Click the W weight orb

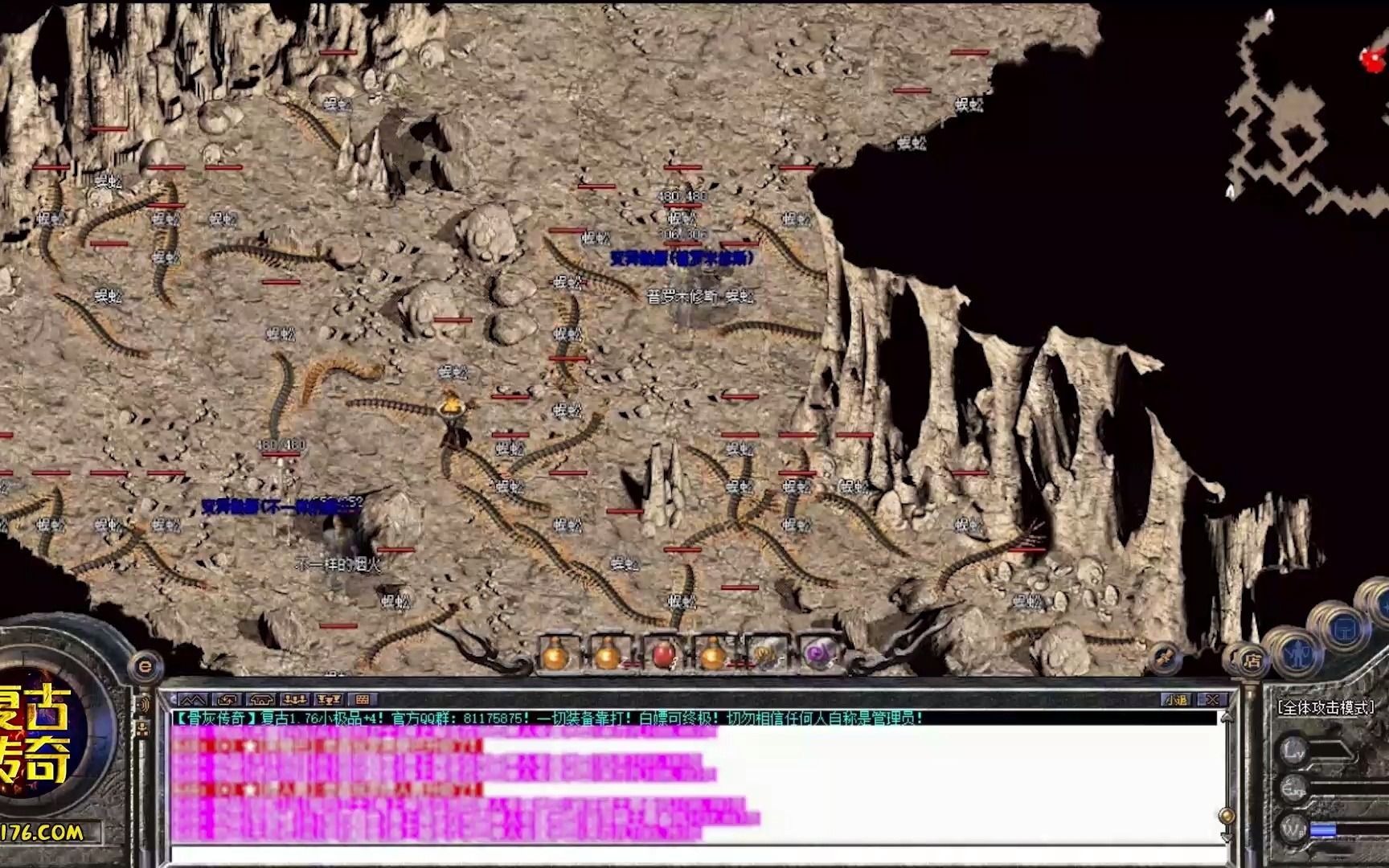1293,829
